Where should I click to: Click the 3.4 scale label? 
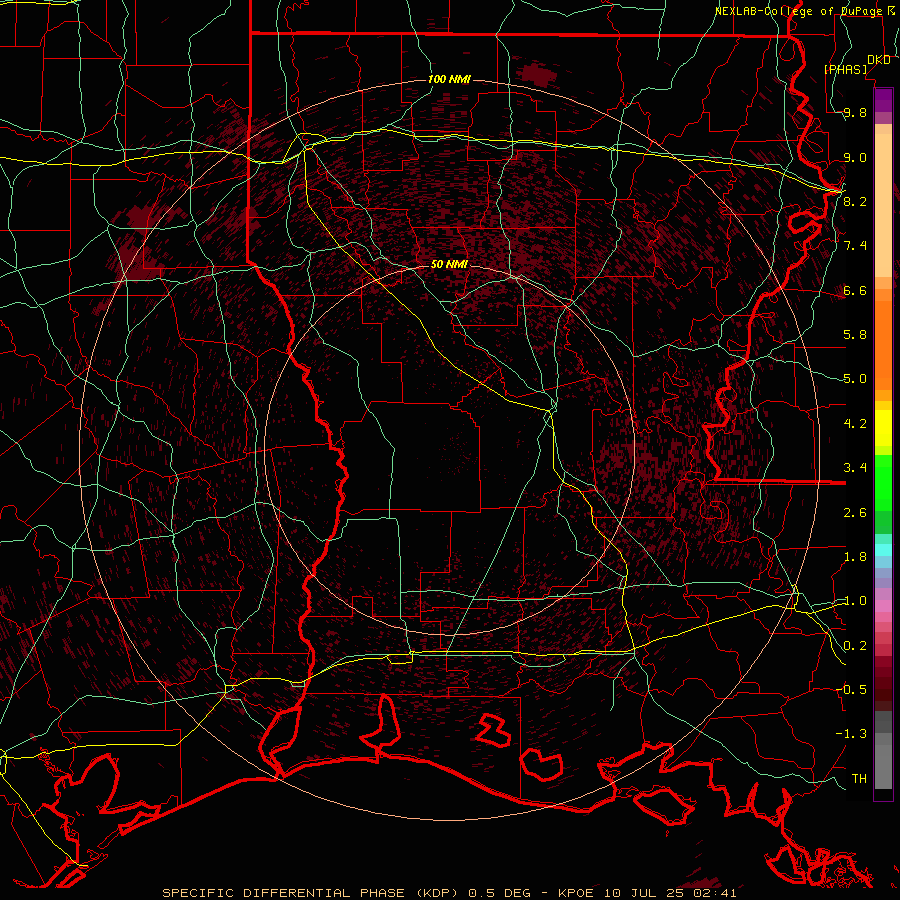pos(855,468)
